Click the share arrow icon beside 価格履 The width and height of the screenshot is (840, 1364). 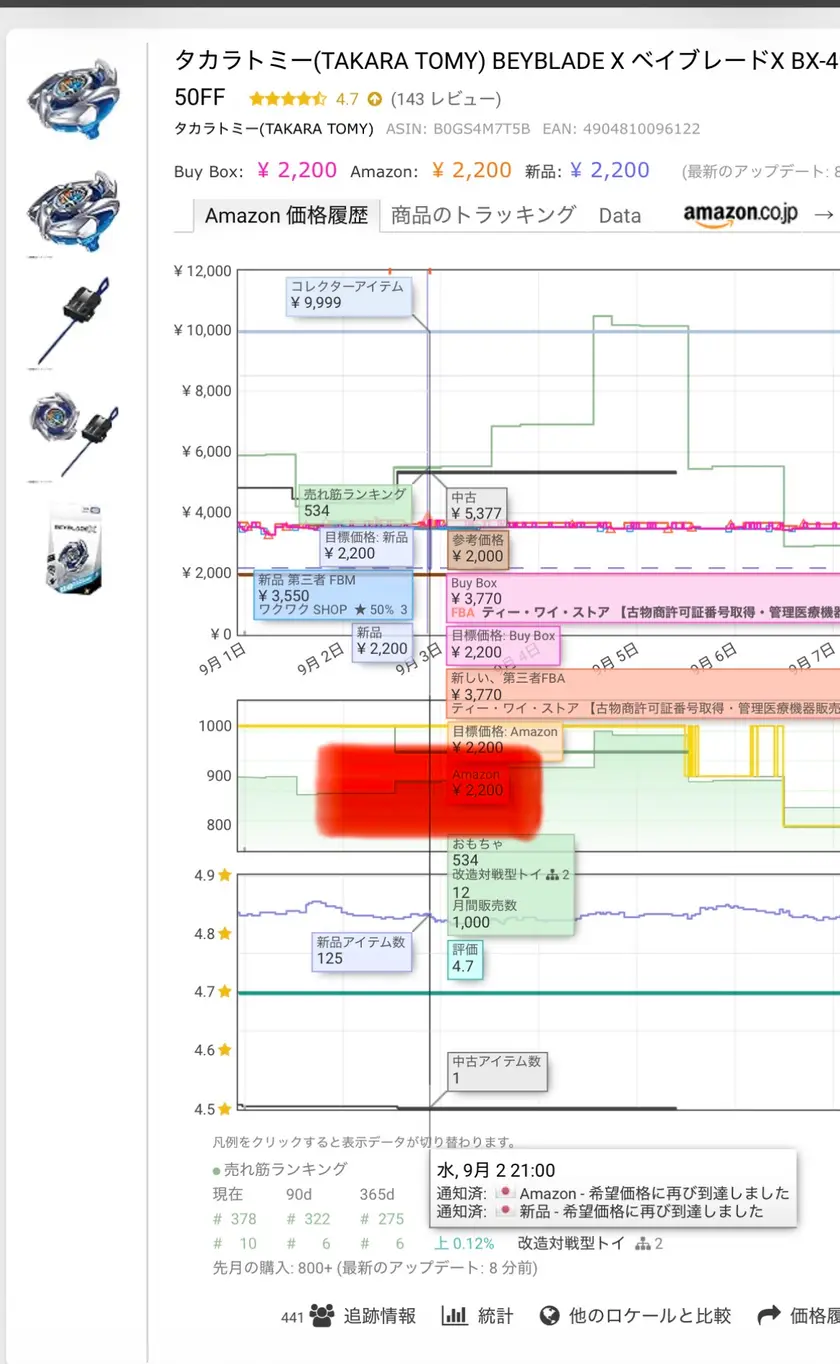pyautogui.click(x=768, y=1315)
